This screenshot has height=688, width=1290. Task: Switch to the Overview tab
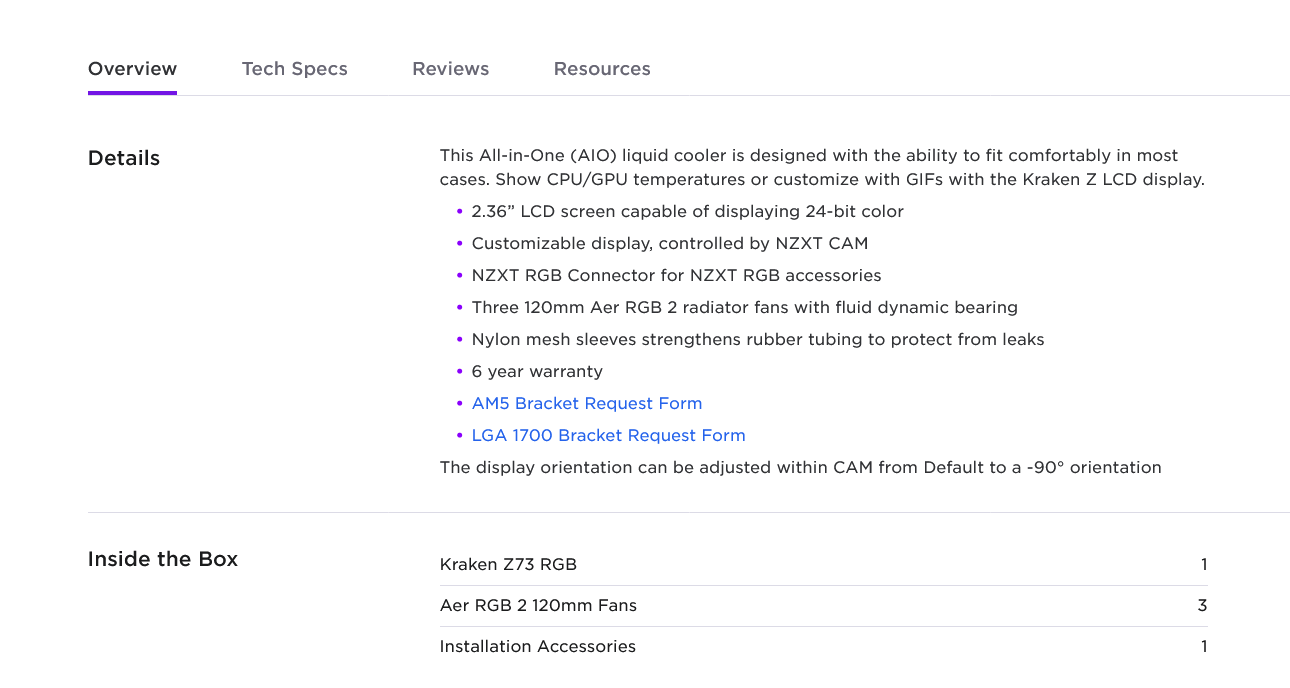(132, 69)
